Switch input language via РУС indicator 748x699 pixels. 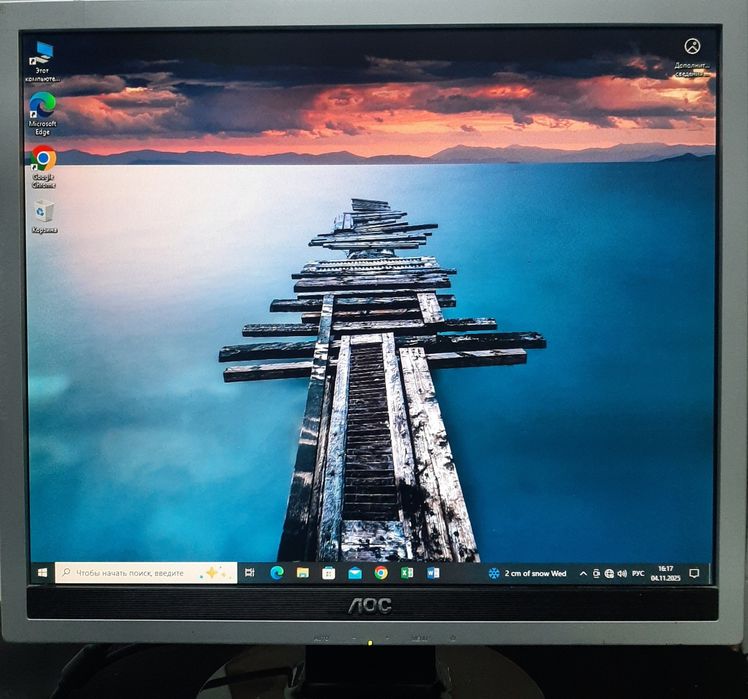[638, 574]
